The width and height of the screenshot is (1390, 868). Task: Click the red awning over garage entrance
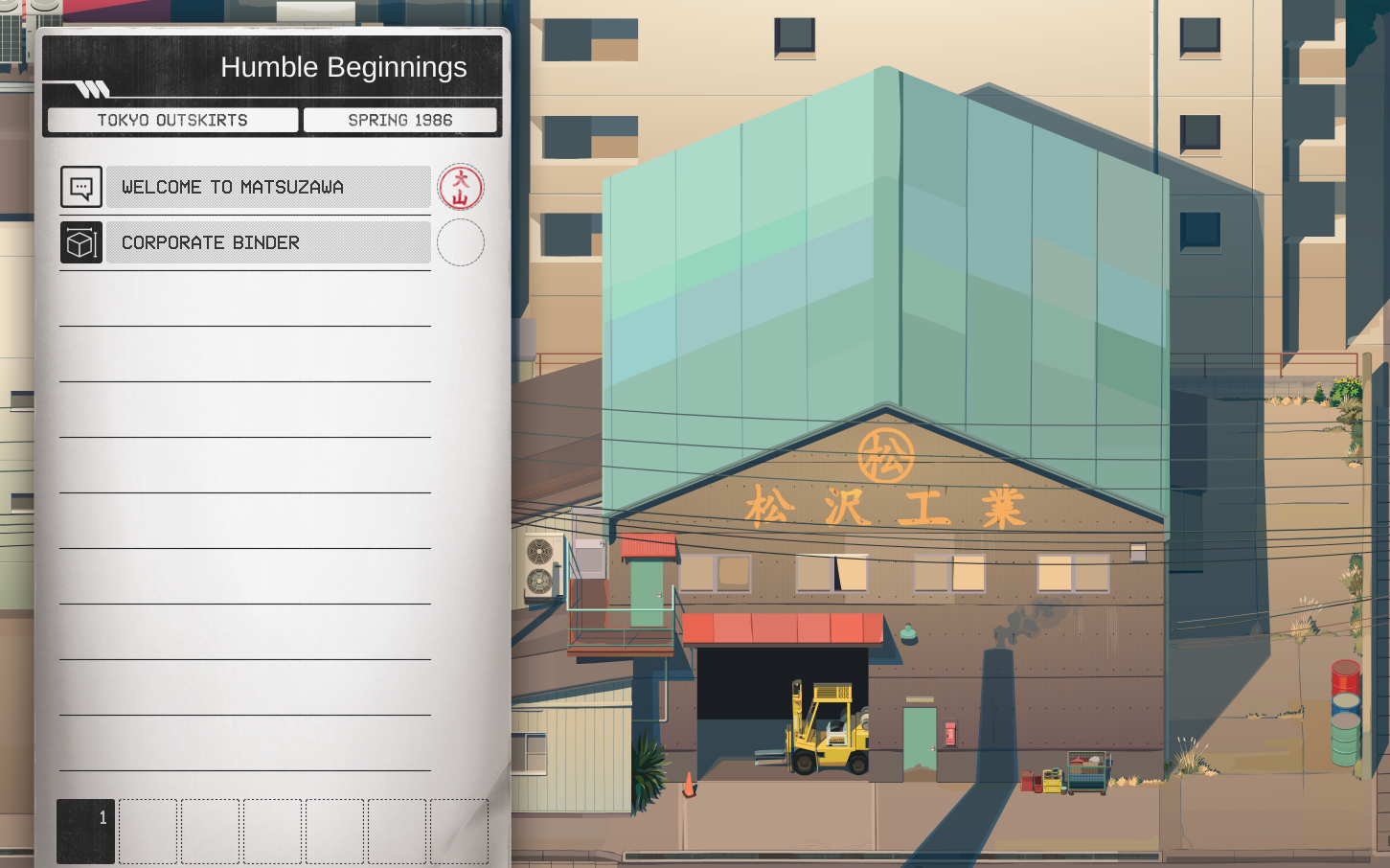(x=783, y=629)
